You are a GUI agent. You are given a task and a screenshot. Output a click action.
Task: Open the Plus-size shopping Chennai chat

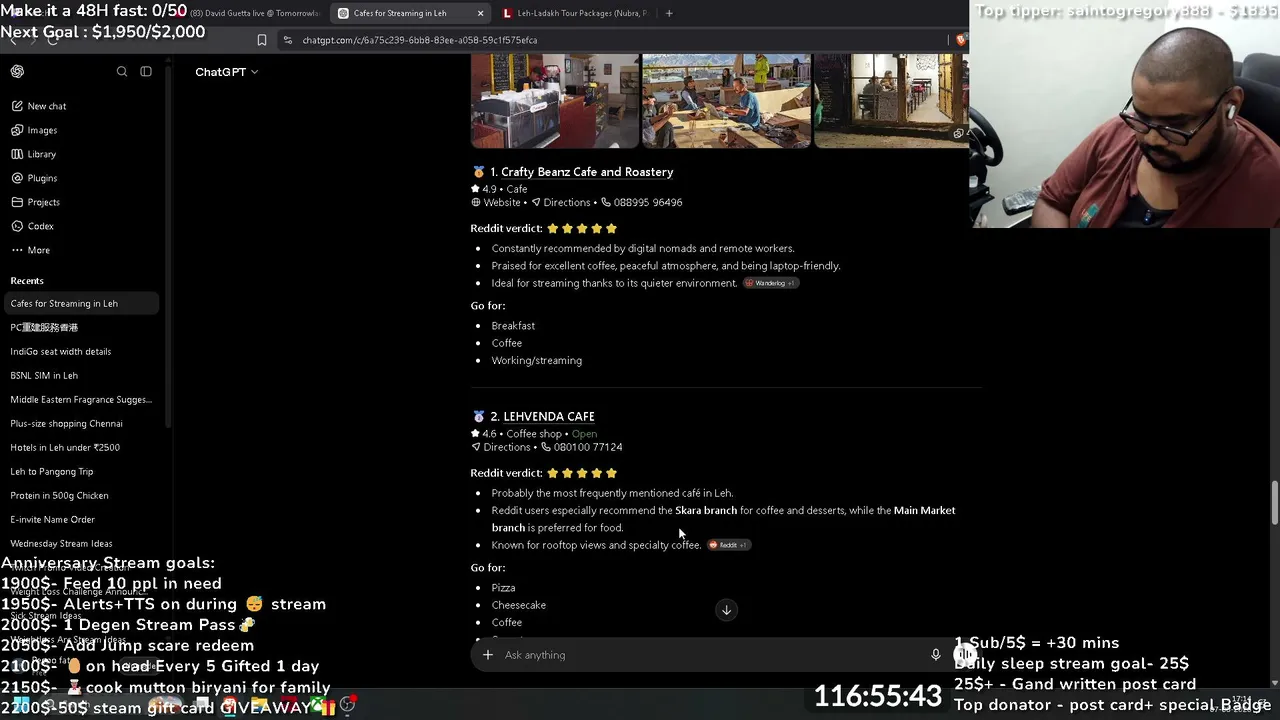pyautogui.click(x=66, y=423)
